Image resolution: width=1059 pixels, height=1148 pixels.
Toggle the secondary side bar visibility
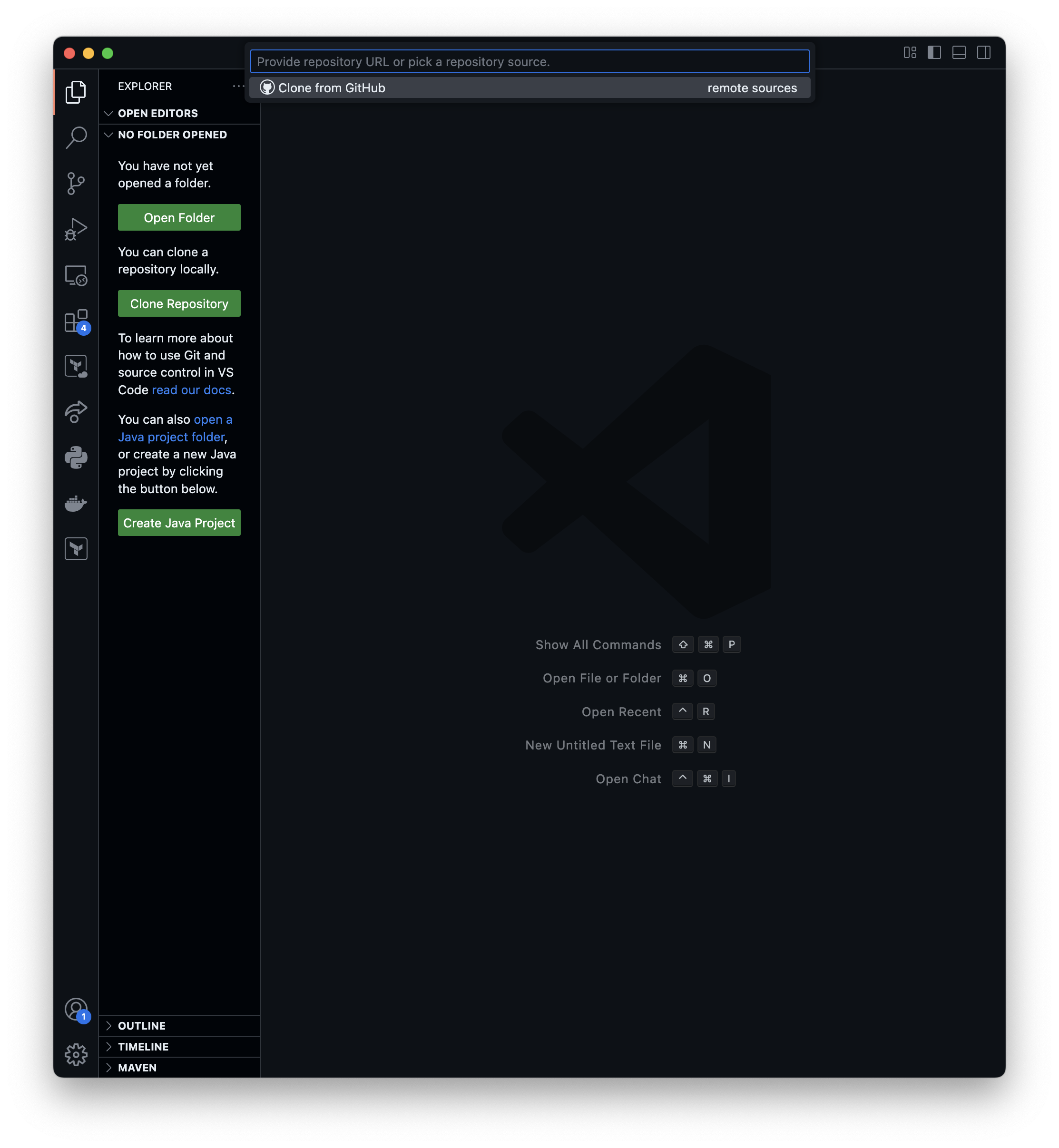tap(983, 53)
